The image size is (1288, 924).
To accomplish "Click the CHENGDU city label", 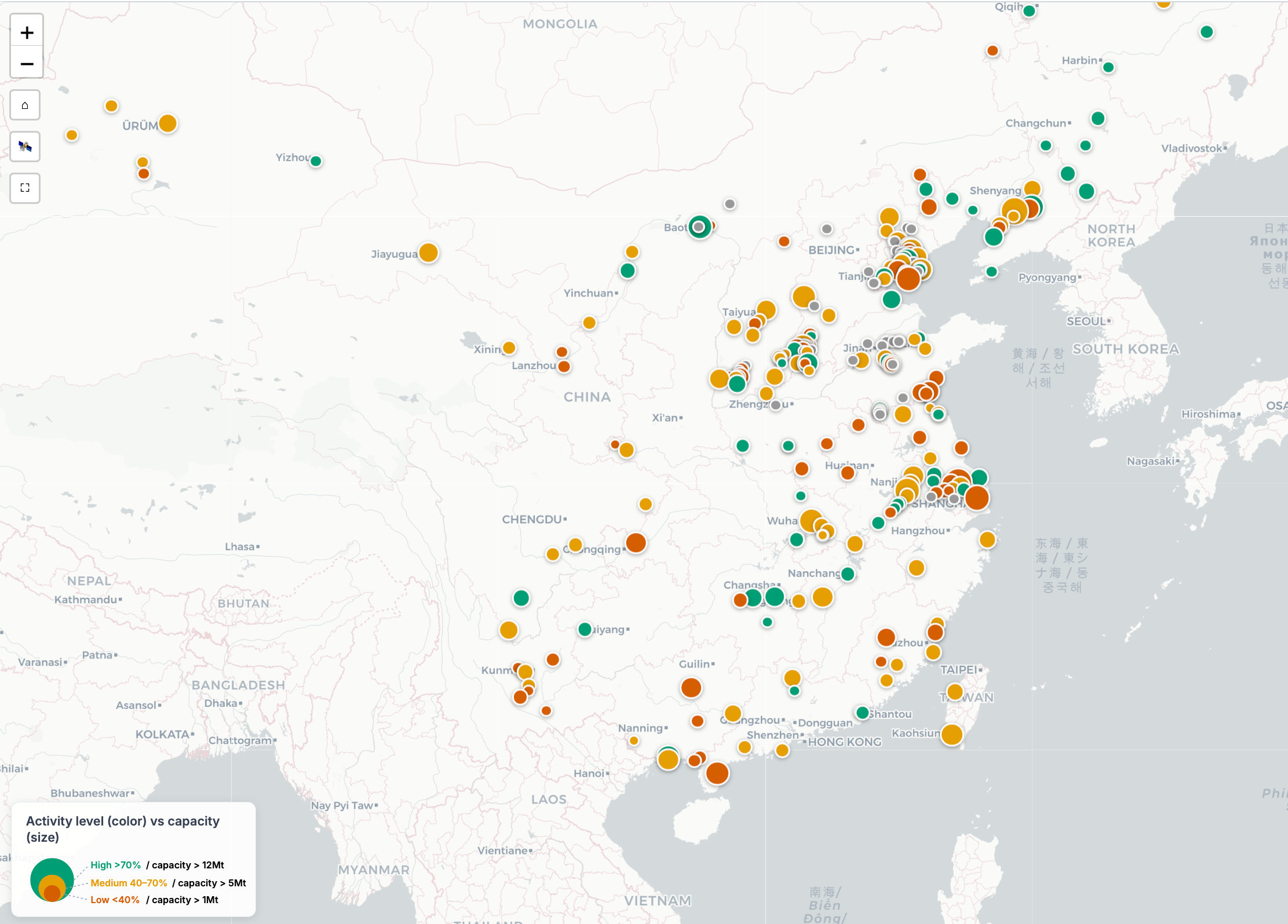I will click(x=532, y=520).
